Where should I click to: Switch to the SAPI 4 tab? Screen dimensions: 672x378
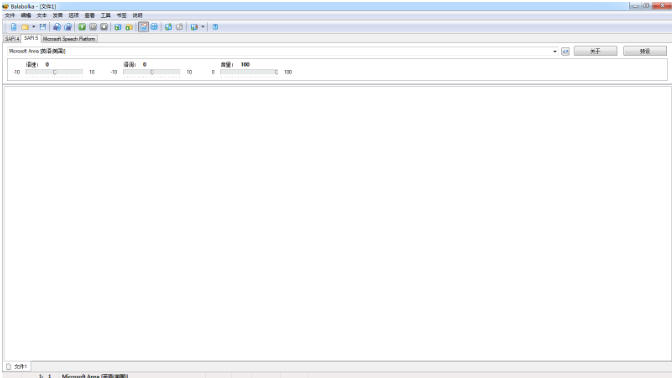tap(12, 39)
